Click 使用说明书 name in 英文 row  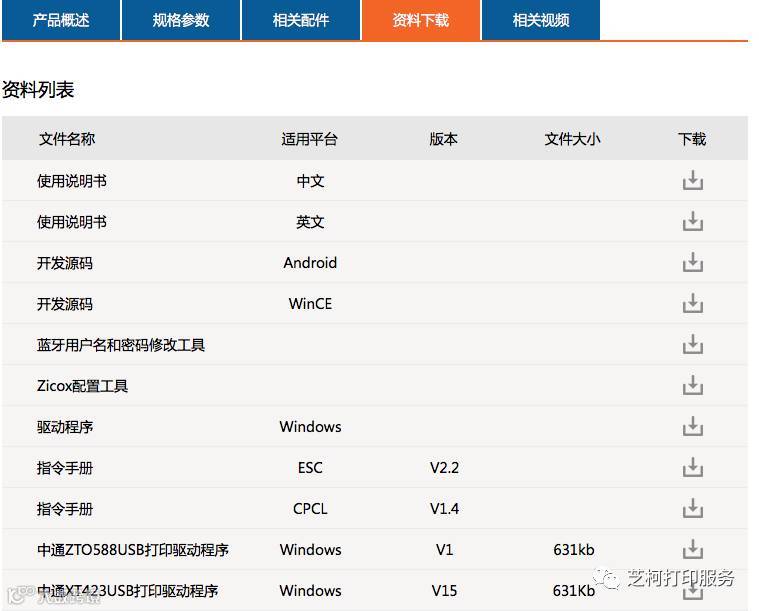pos(72,222)
